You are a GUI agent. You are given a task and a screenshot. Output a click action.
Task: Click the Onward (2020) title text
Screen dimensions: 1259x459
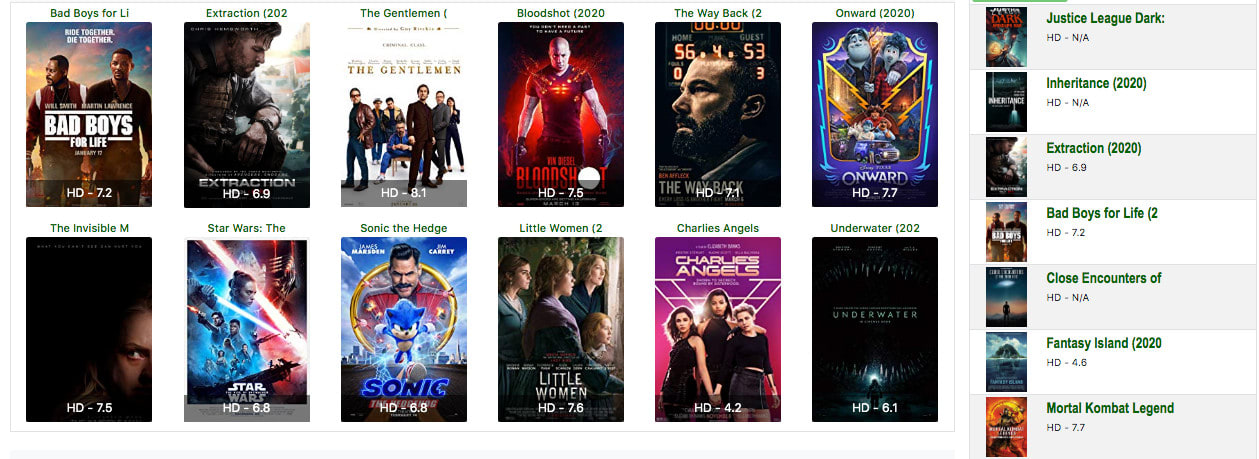875,13
